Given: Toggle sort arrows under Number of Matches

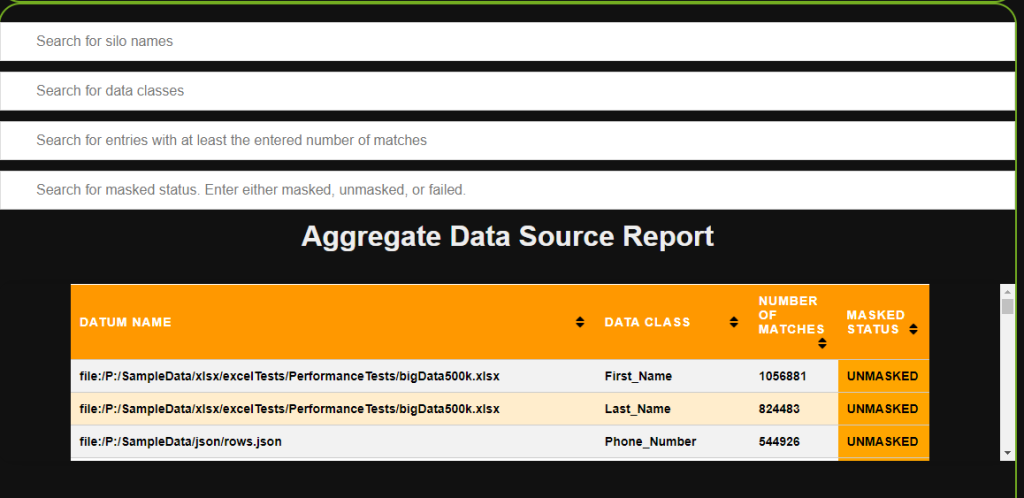Looking at the screenshot, I should [x=822, y=343].
